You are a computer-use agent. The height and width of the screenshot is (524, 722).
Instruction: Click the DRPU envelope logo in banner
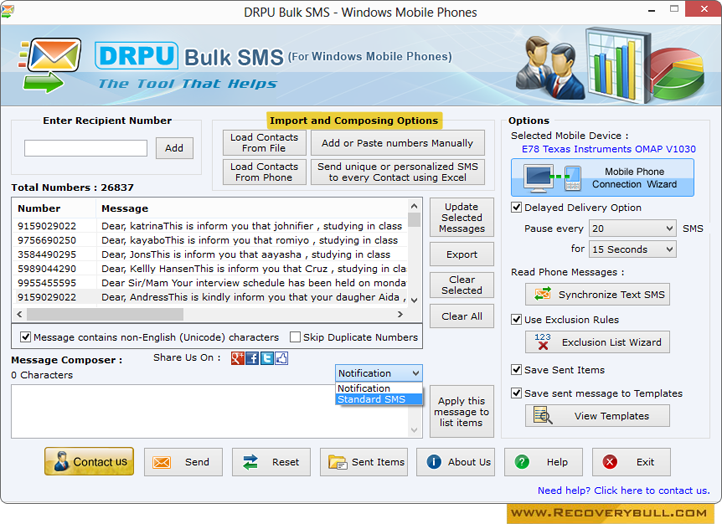[50, 64]
